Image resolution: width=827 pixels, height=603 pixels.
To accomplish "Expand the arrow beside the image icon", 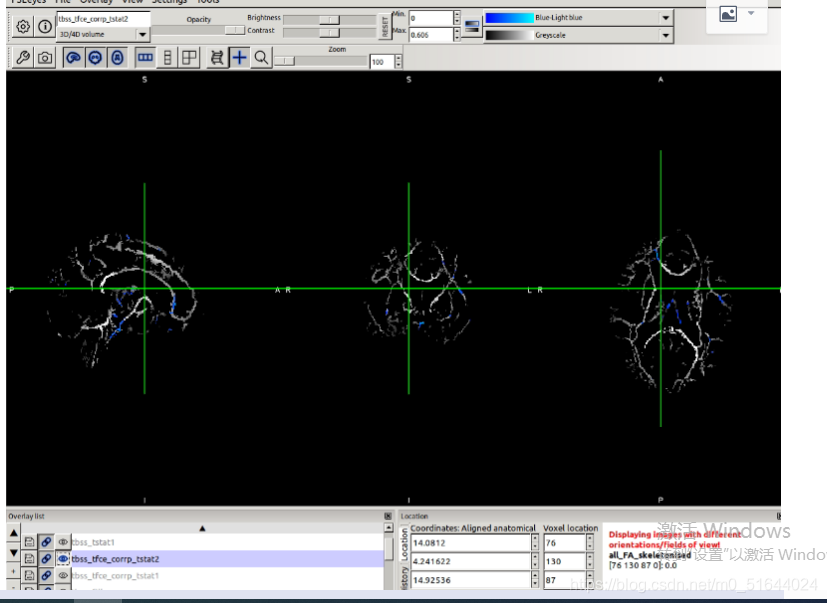I will click(751, 13).
